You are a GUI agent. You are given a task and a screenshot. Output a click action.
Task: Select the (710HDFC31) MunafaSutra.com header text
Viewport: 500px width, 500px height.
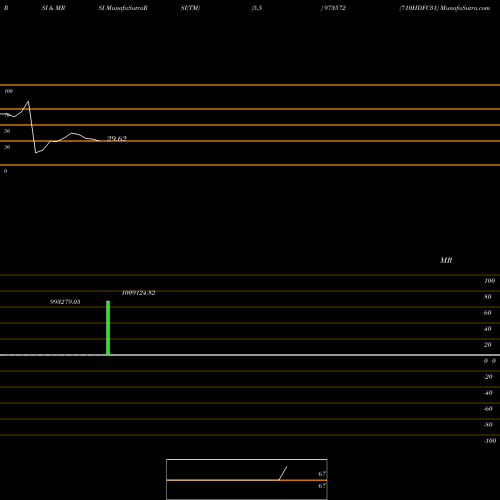(445, 8)
